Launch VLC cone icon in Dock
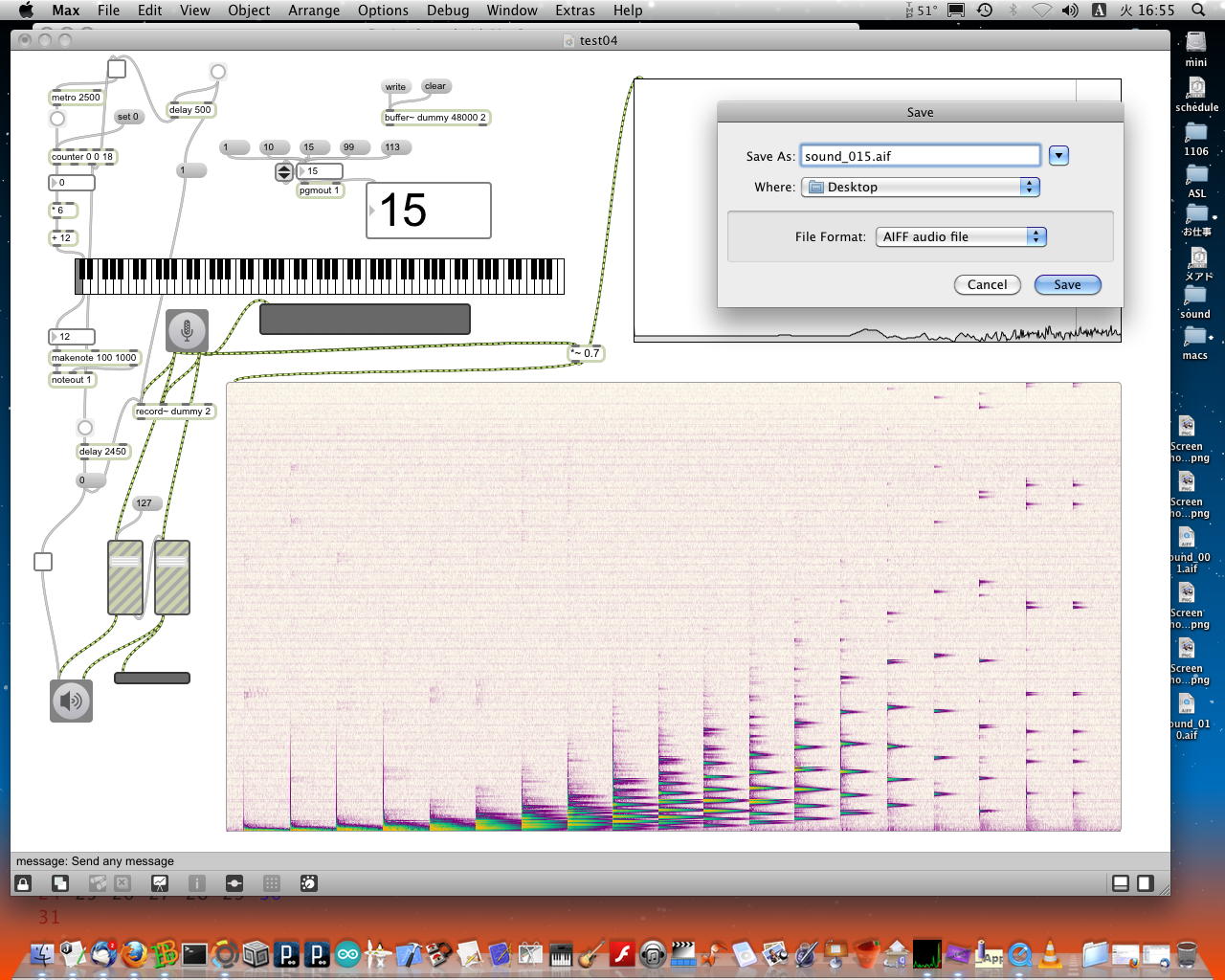This screenshot has height=980, width=1225. [1050, 953]
